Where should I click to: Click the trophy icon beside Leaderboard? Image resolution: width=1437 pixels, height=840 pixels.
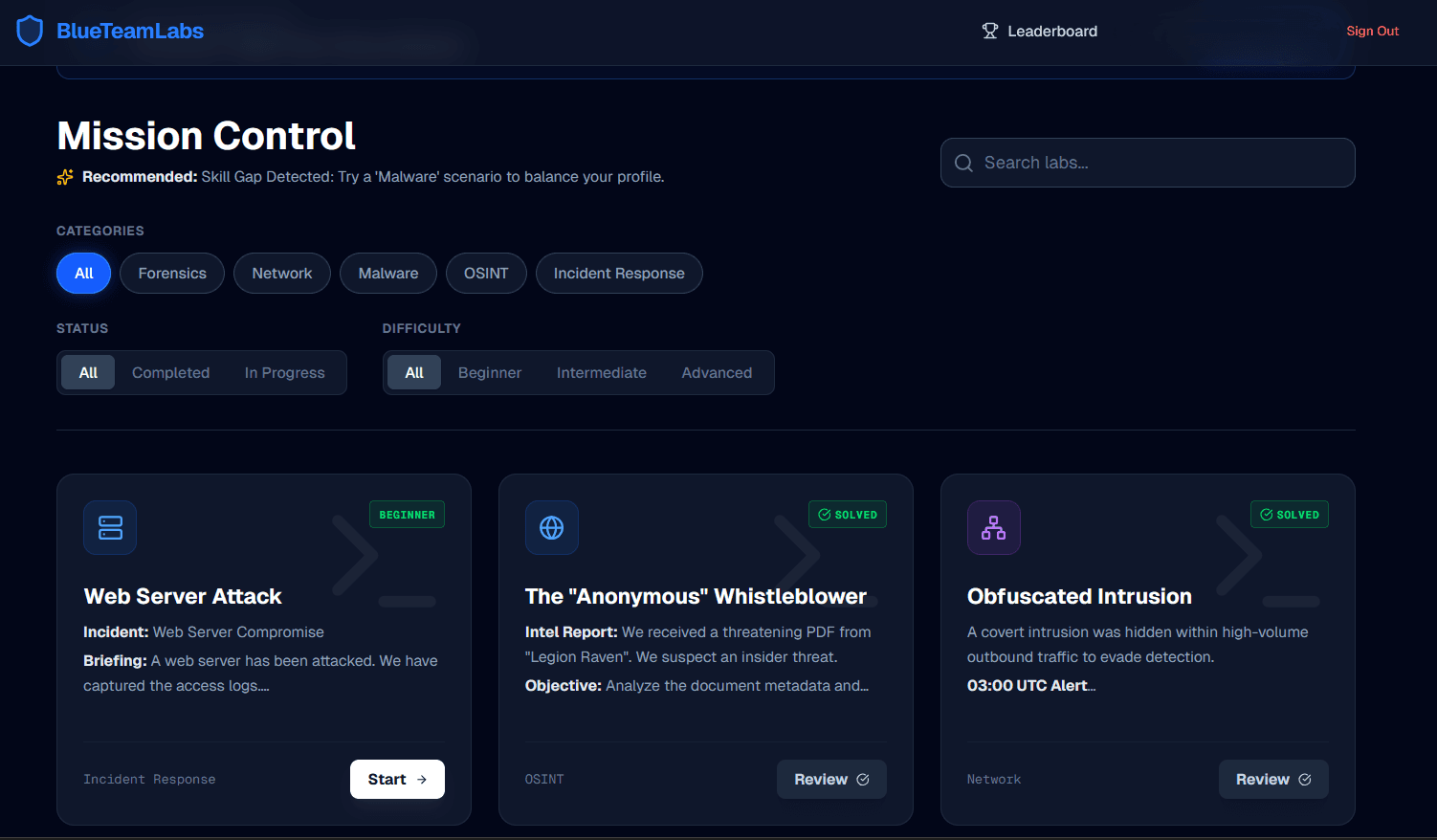pyautogui.click(x=988, y=30)
